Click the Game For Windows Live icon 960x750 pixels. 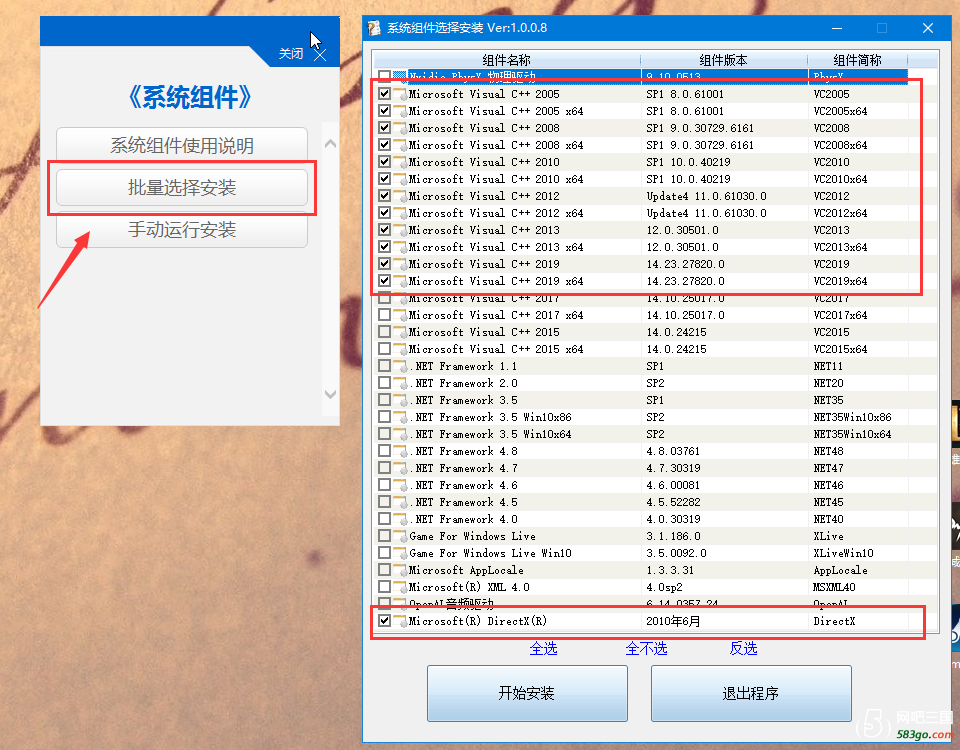pyautogui.click(x=400, y=536)
